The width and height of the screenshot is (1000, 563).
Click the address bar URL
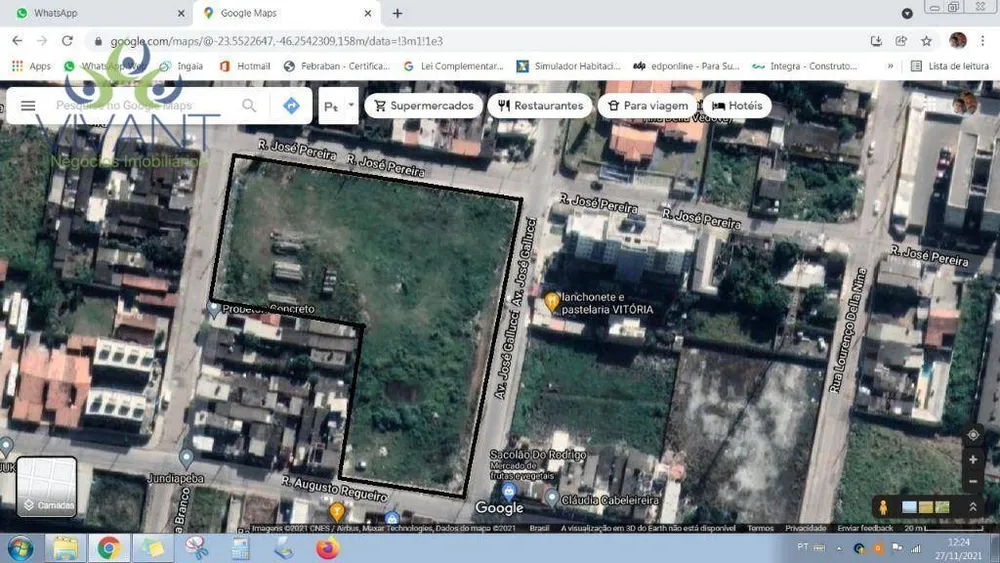pyautogui.click(x=276, y=41)
